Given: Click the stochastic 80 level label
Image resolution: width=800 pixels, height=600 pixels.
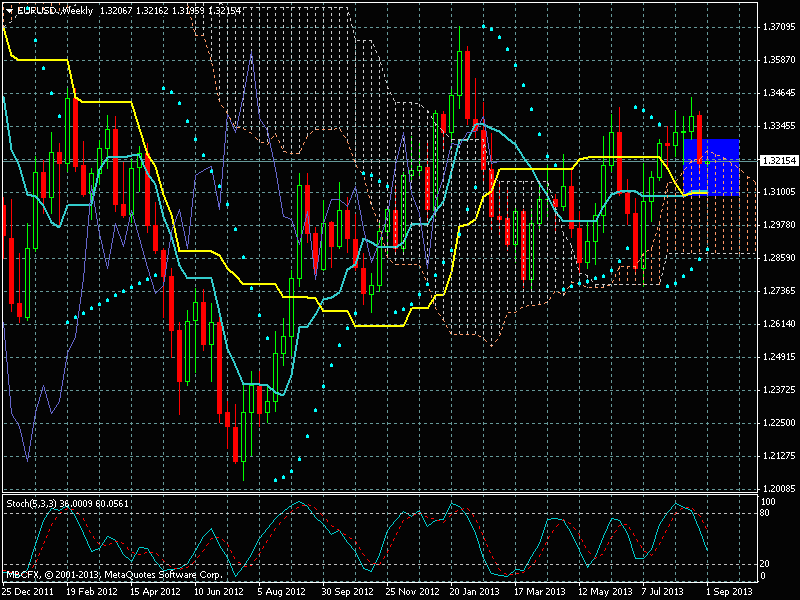Looking at the screenshot, I should click(x=767, y=512).
